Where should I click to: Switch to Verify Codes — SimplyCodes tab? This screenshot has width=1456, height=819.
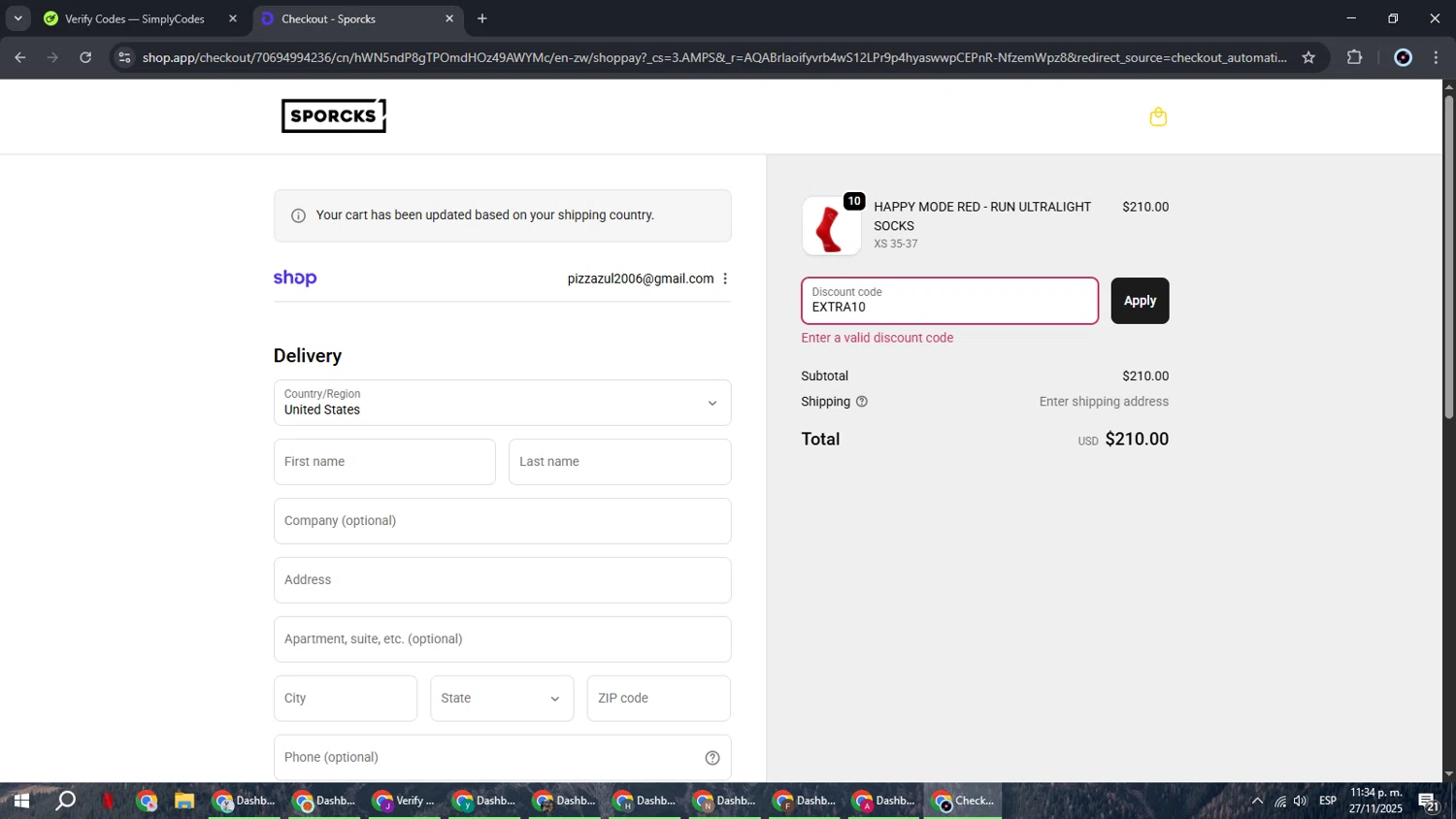134,18
